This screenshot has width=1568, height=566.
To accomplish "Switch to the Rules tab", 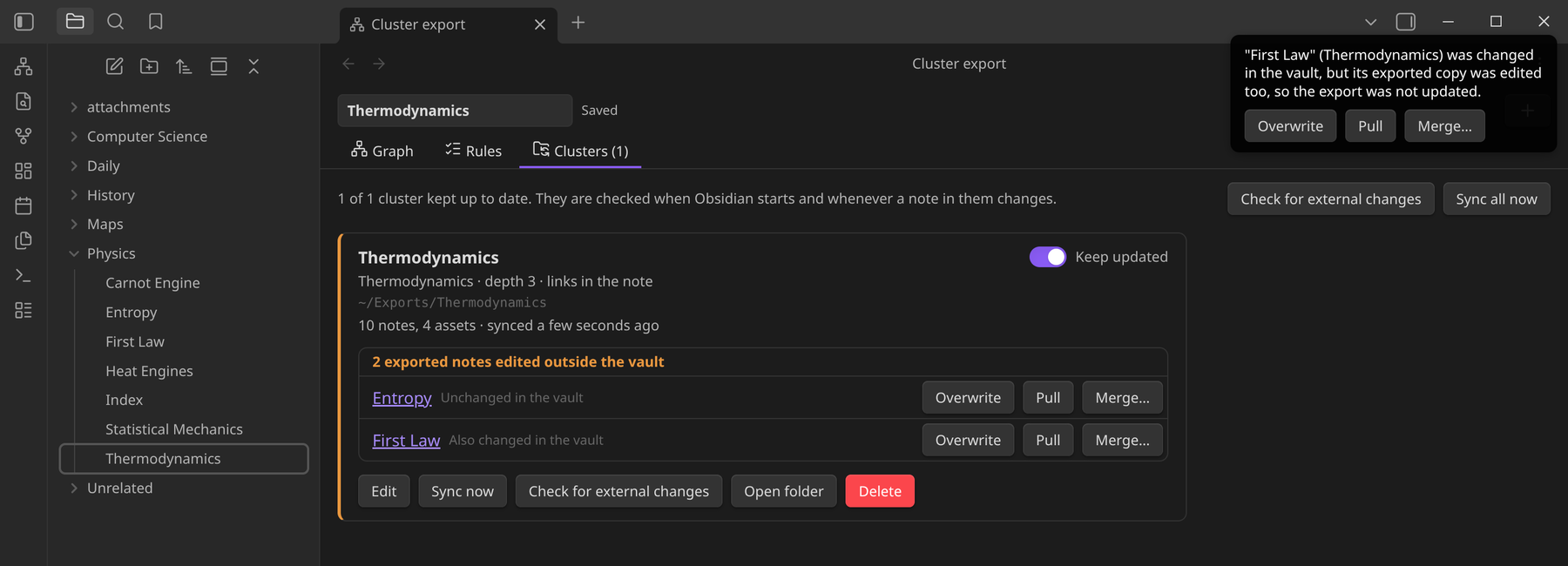I will tap(473, 151).
